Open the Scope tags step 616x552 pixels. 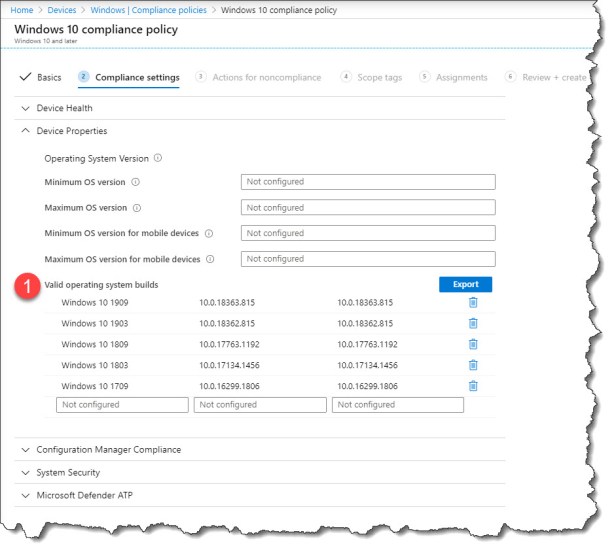point(371,77)
